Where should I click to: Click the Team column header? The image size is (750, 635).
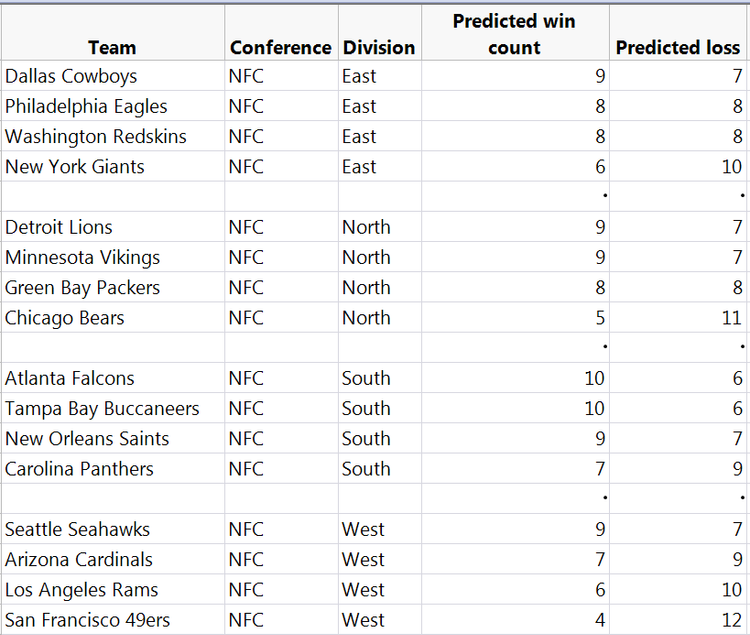click(x=112, y=47)
